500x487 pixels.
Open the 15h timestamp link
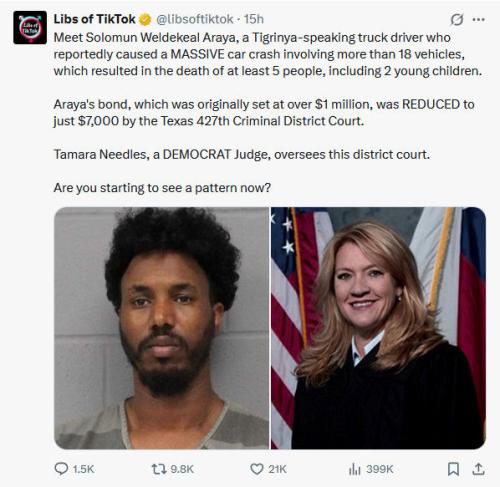pyautogui.click(x=254, y=19)
